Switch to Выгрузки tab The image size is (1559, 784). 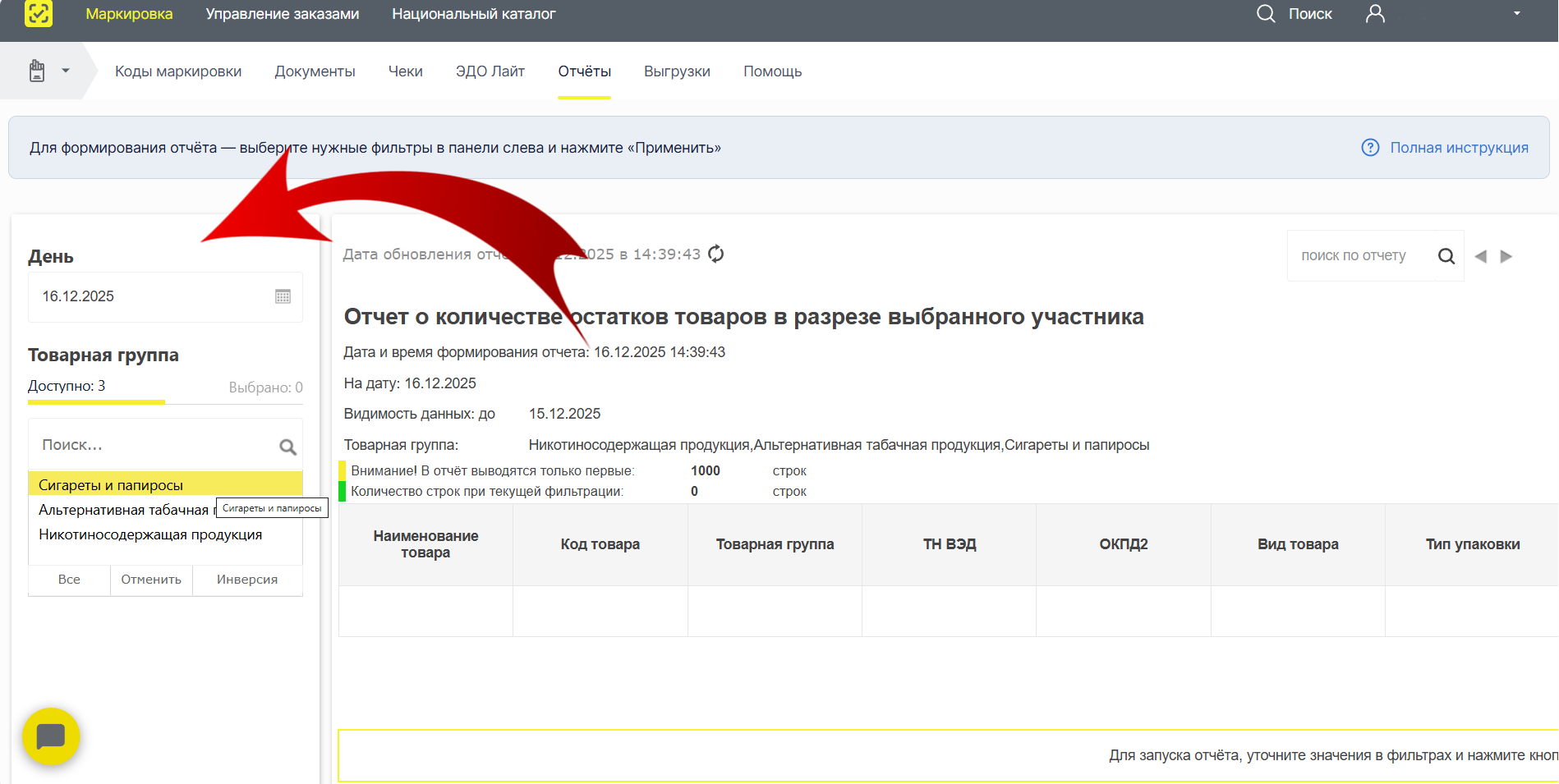tap(677, 71)
